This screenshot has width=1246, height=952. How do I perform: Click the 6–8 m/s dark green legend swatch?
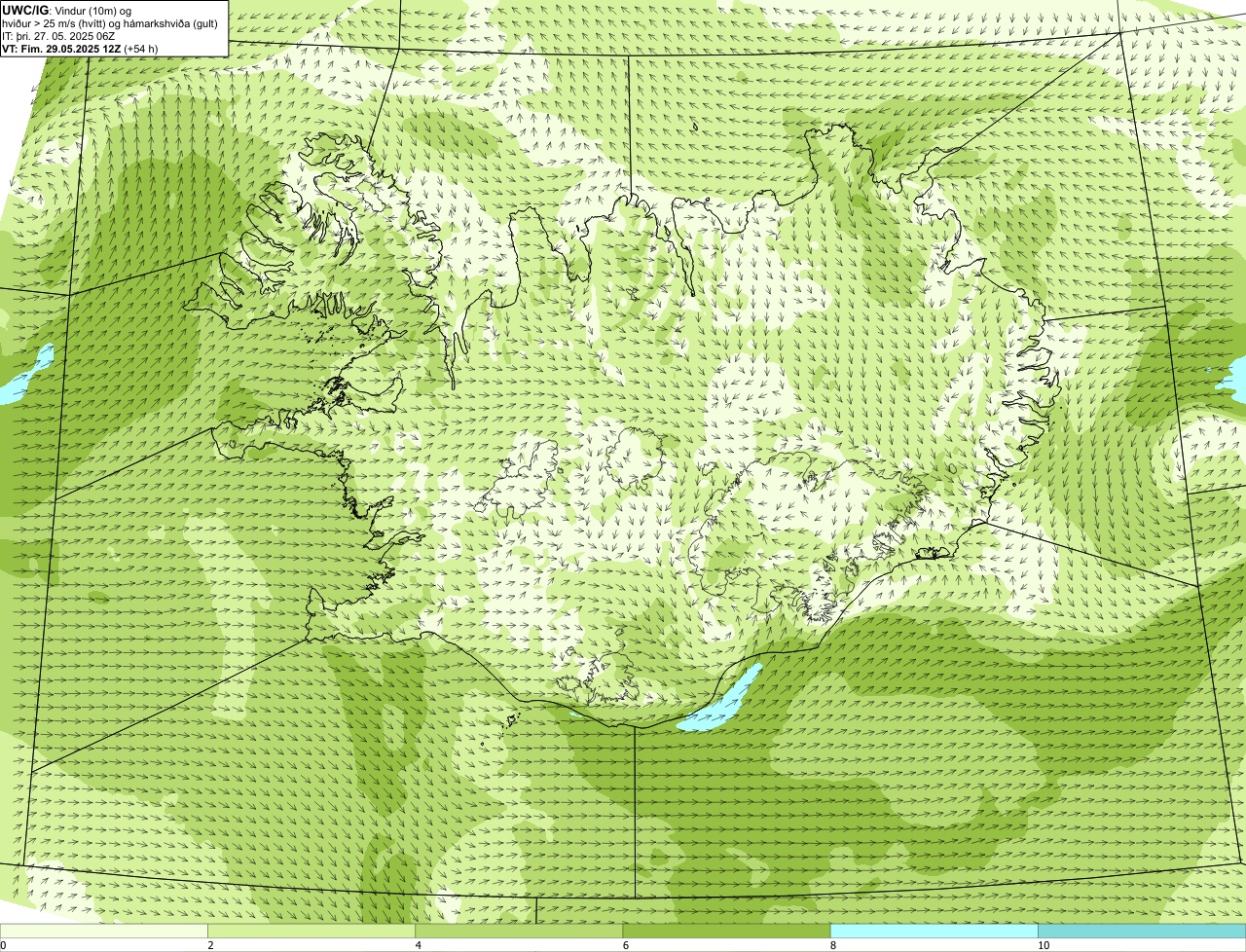(726, 932)
